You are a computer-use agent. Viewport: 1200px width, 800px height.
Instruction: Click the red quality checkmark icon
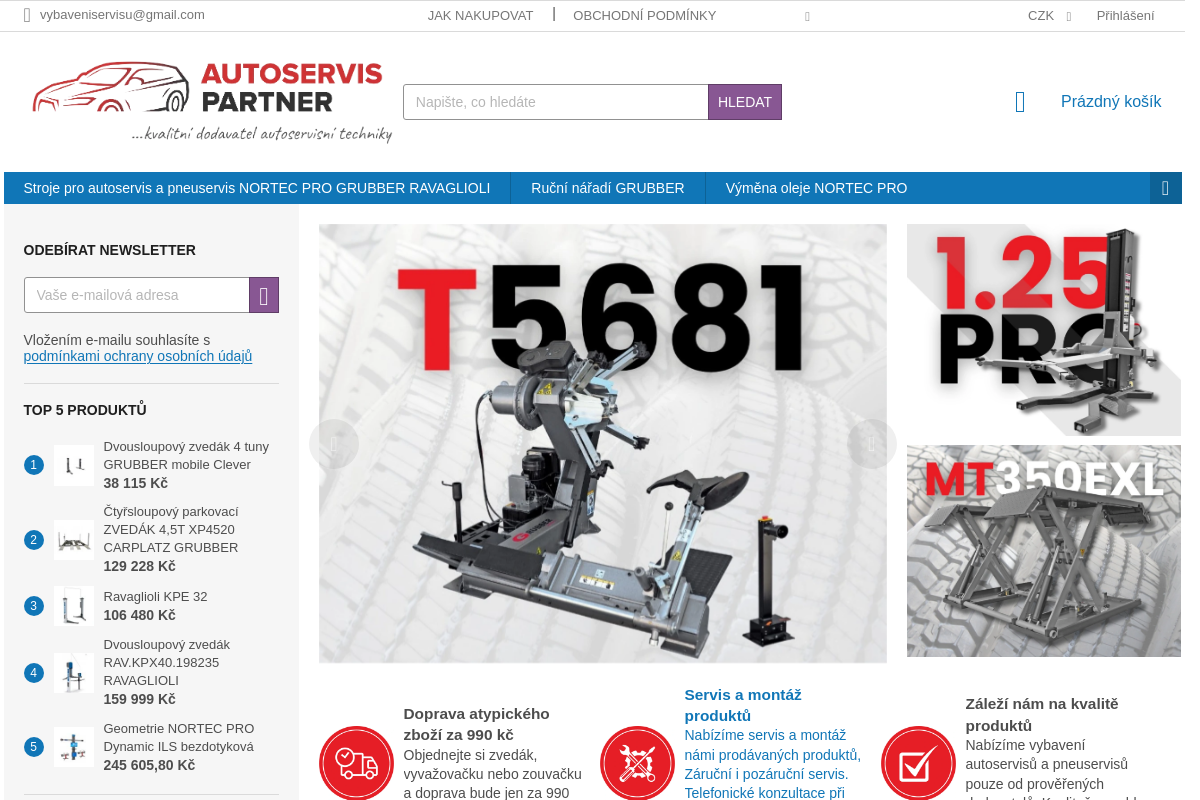coord(918,763)
